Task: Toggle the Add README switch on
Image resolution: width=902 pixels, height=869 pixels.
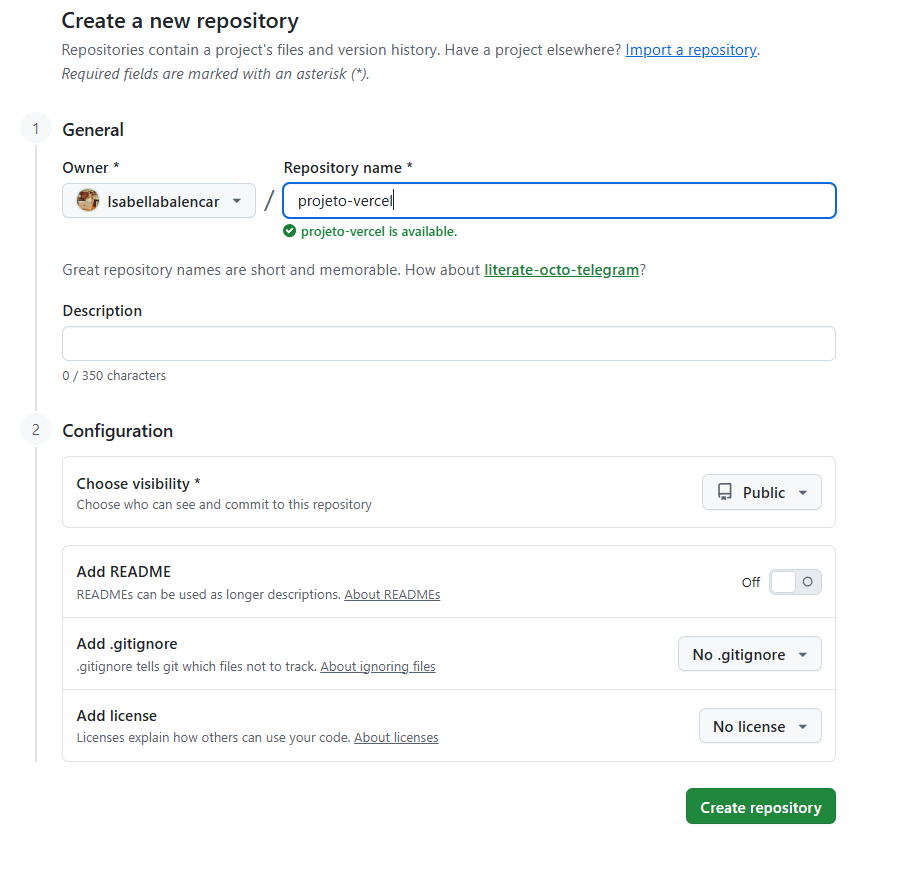Action: [x=795, y=582]
